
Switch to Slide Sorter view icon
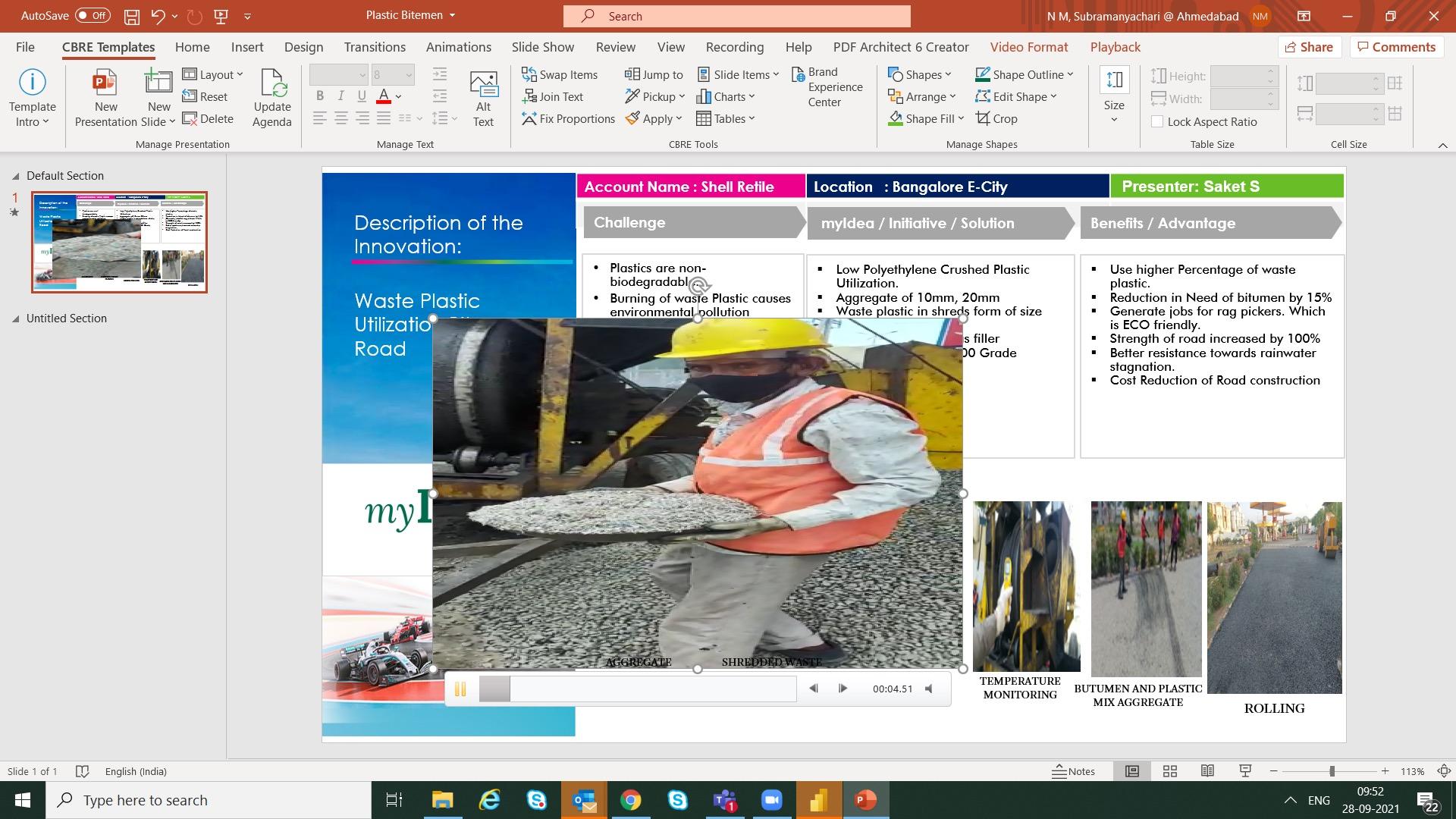[x=1170, y=771]
